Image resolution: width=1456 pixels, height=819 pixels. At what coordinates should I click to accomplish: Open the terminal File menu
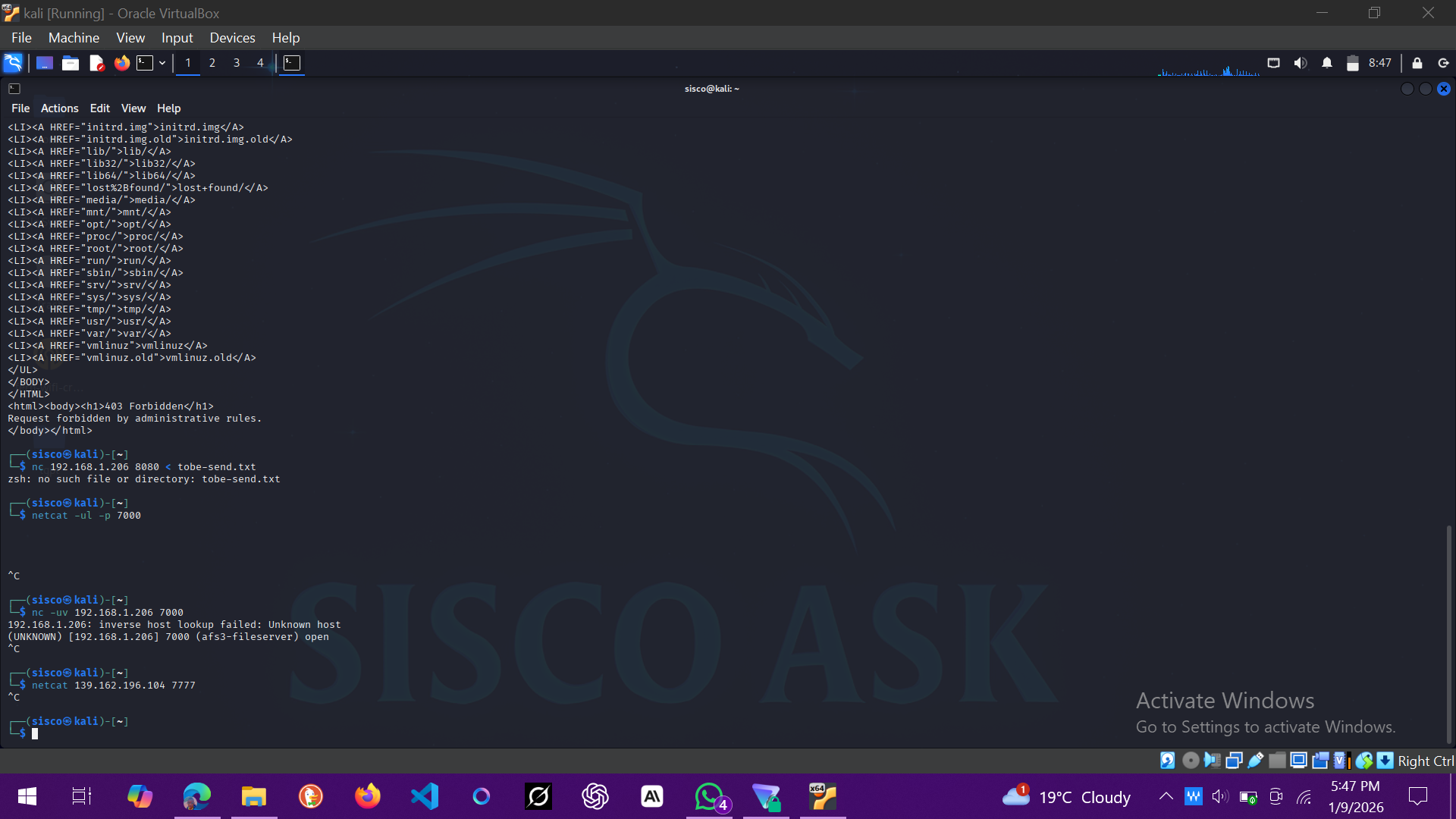[20, 108]
